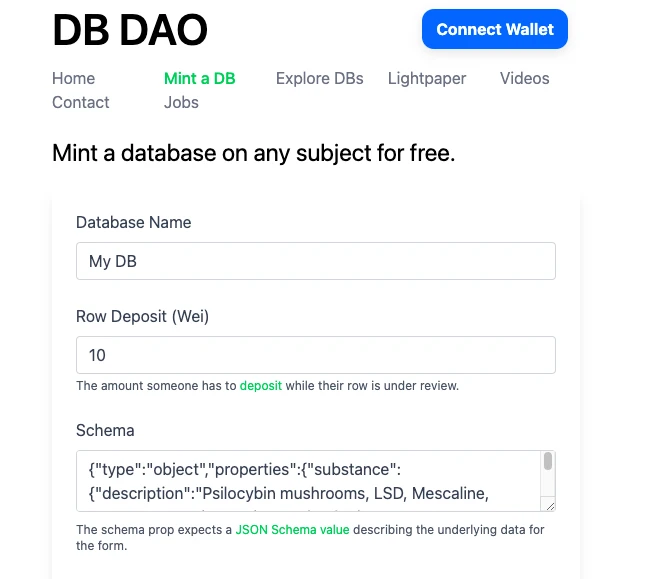Screen dimensions: 651x579
Task: Select the Mint a DB tab
Action: [200, 78]
